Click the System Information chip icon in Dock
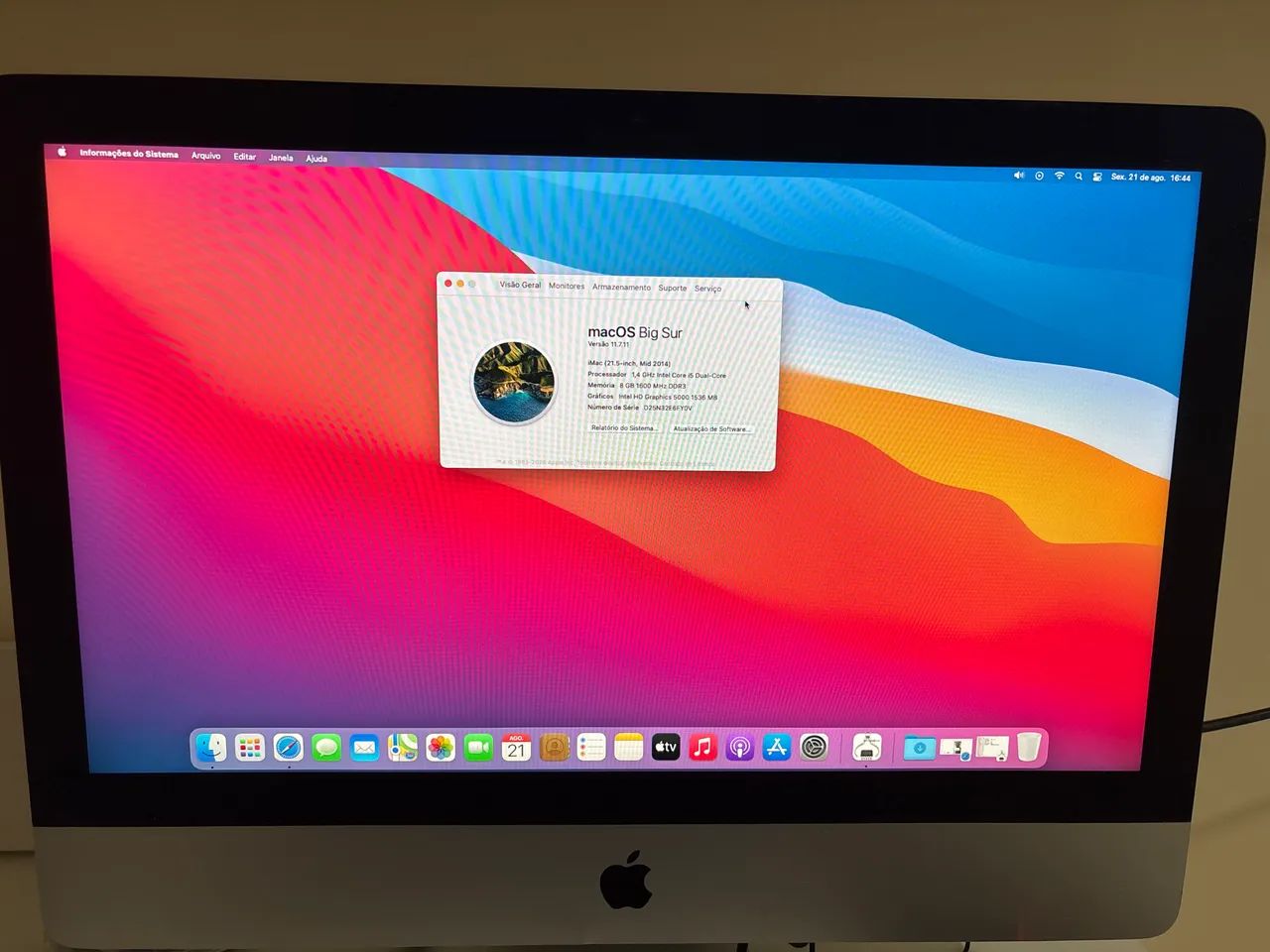Image resolution: width=1270 pixels, height=952 pixels. (867, 748)
